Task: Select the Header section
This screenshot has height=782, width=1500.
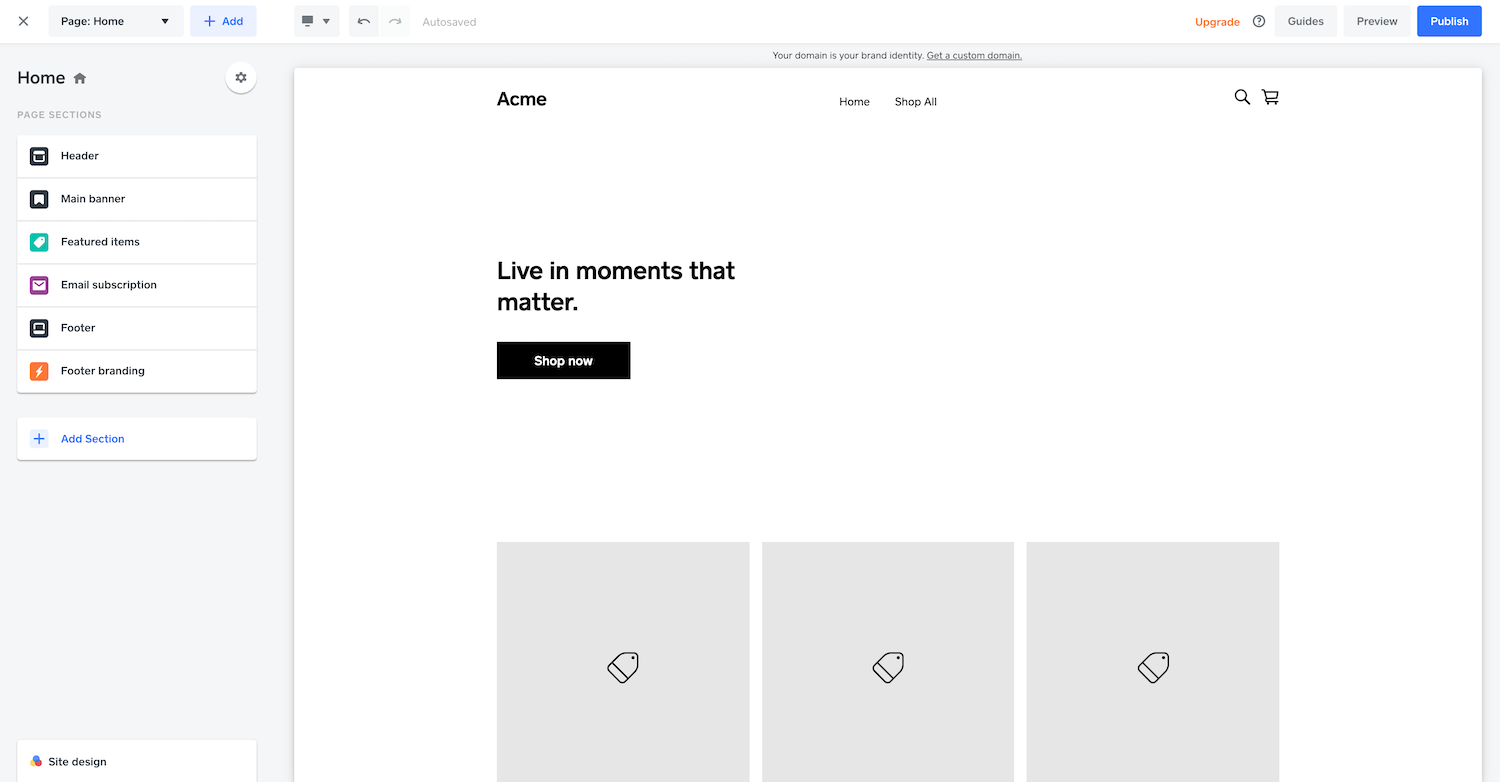Action: pos(137,156)
